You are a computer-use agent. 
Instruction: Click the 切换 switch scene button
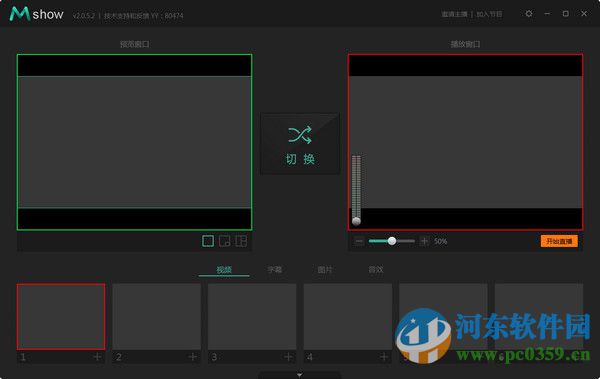tap(300, 144)
